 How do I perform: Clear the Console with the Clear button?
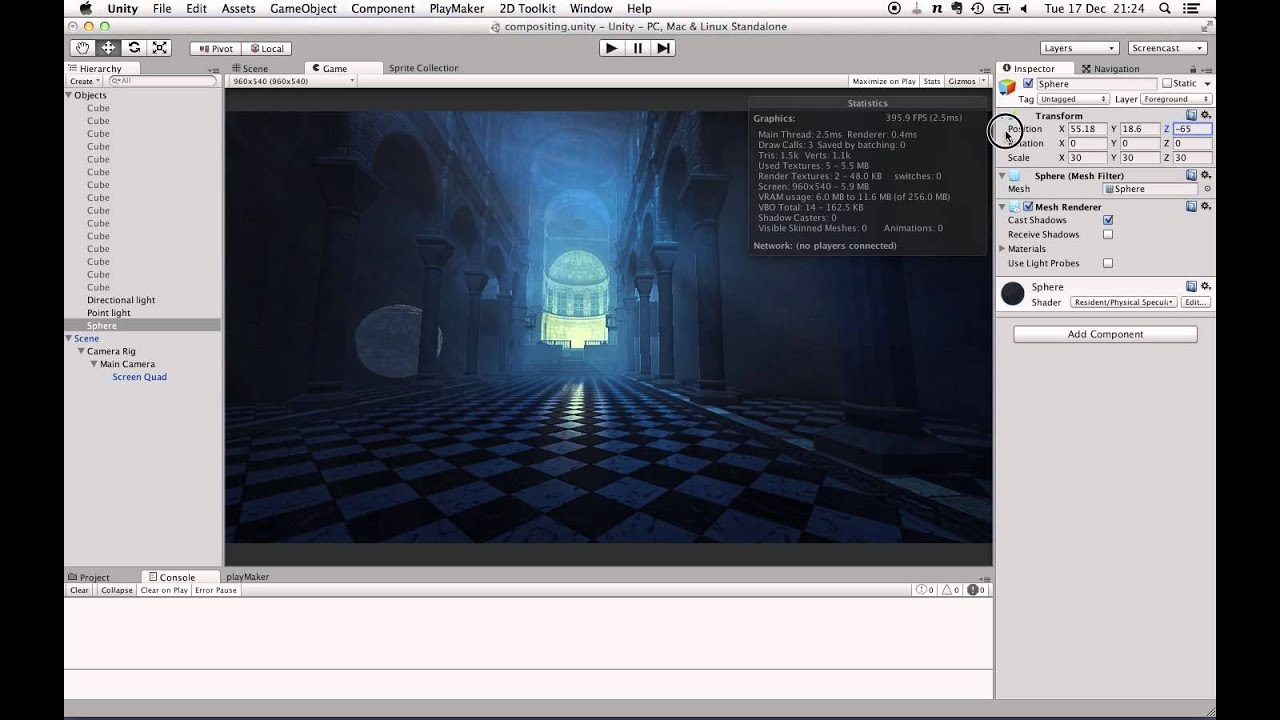[79, 590]
